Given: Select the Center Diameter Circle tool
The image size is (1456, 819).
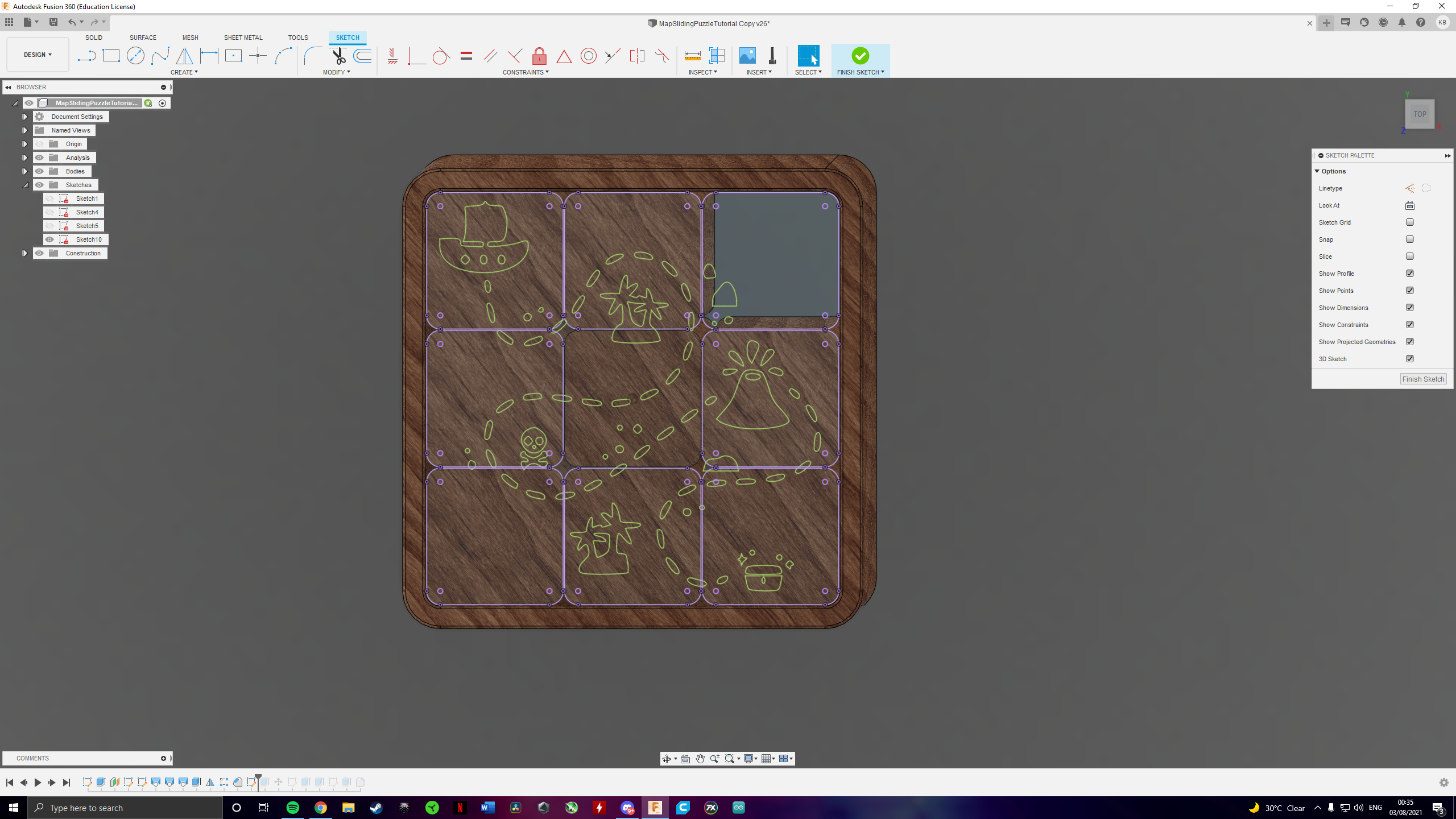Looking at the screenshot, I should click(135, 55).
